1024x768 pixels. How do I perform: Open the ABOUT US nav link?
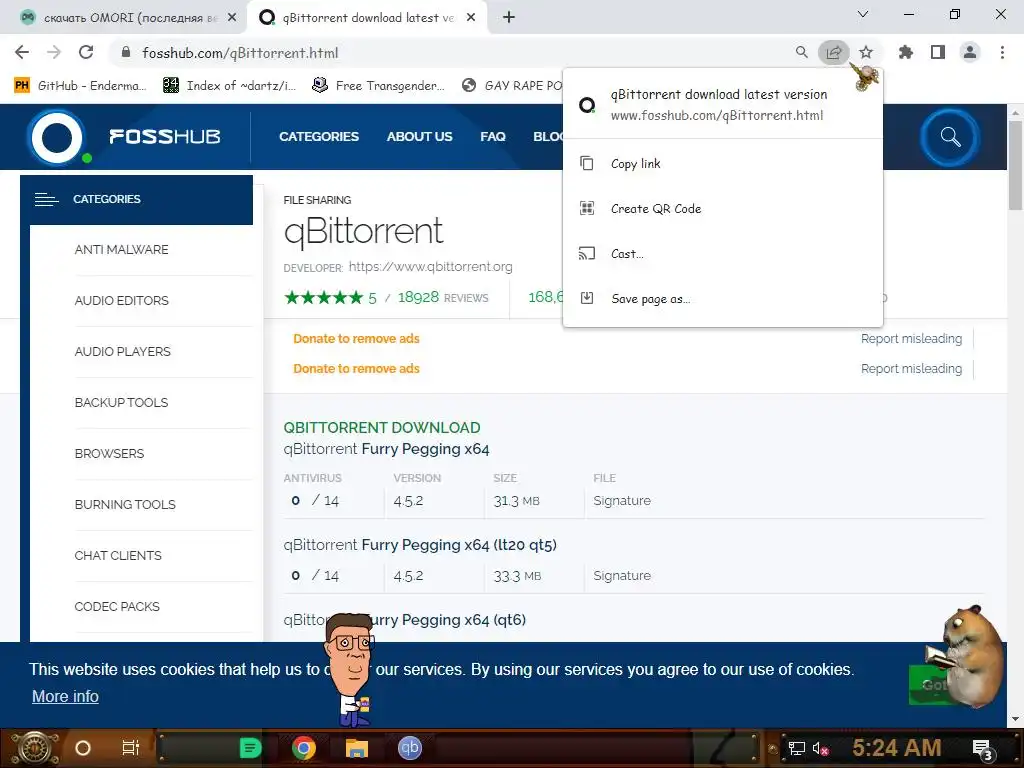(x=419, y=136)
